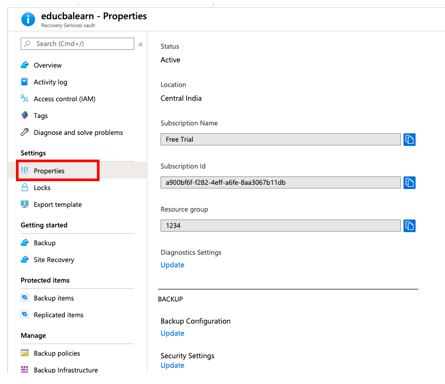Focus the Search (Cmd+/) field
Screen dimensions: 445x384
77,44
